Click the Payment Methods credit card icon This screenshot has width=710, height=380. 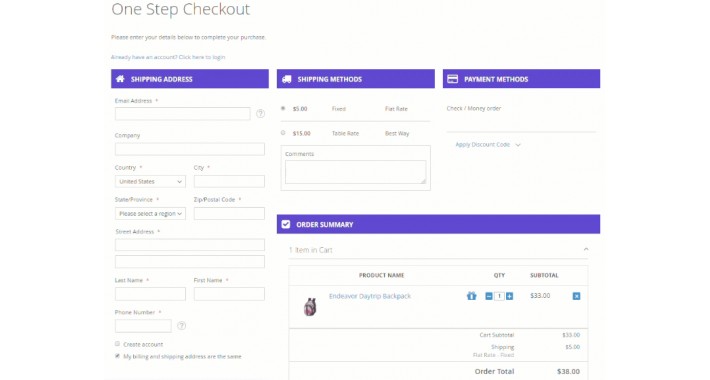(452, 79)
